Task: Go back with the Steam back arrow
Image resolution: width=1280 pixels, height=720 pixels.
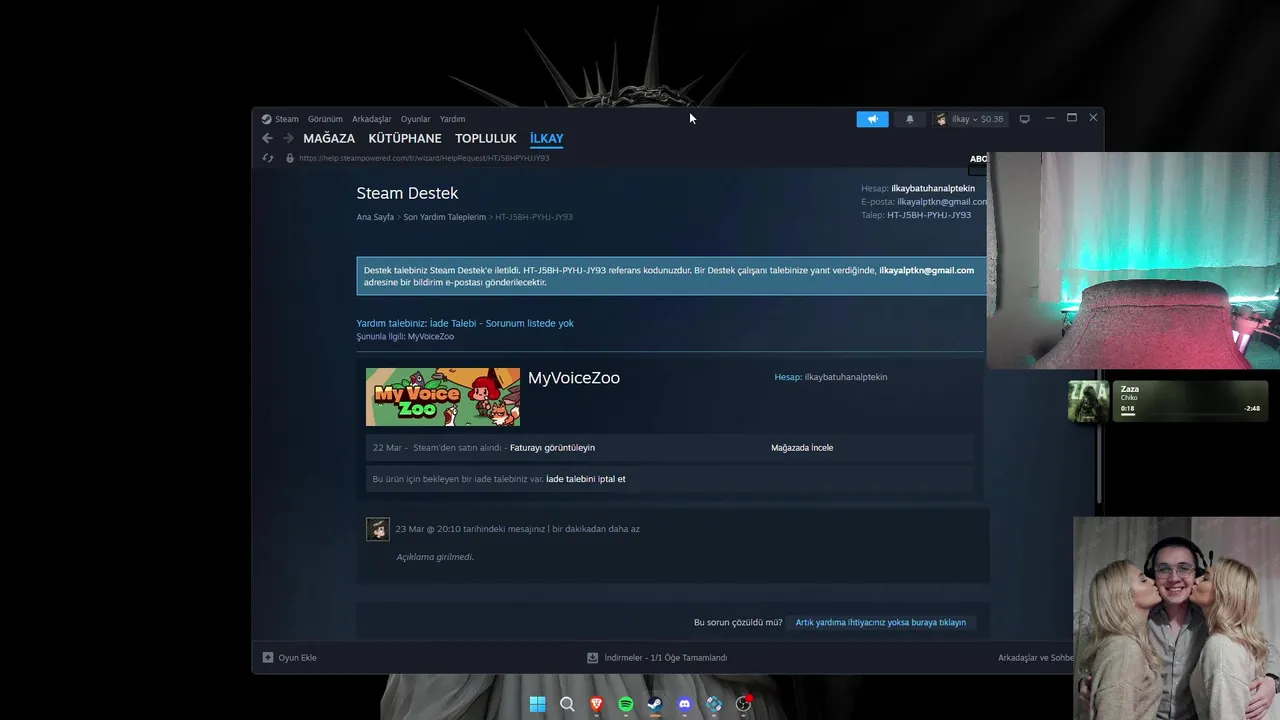Action: click(267, 138)
